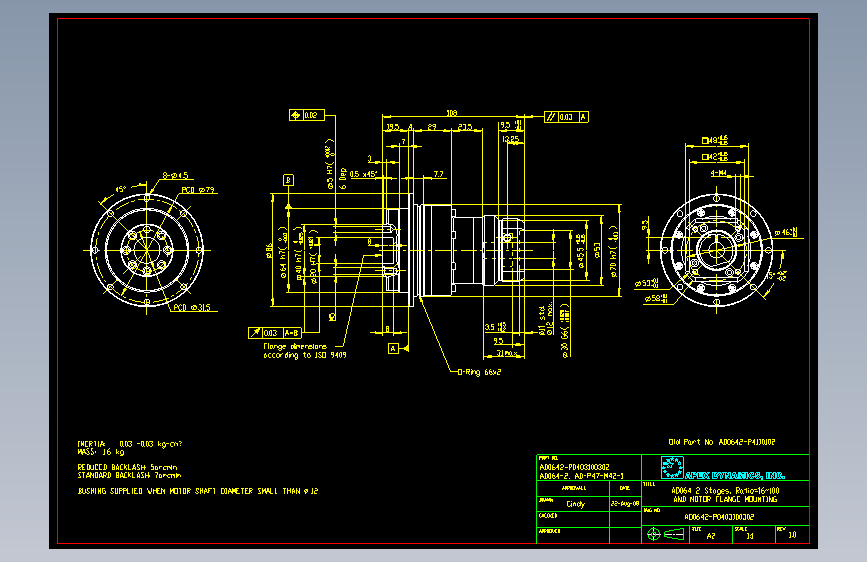The height and width of the screenshot is (562, 867).
Task: Click the 29 length dimension
Action: (x=432, y=127)
